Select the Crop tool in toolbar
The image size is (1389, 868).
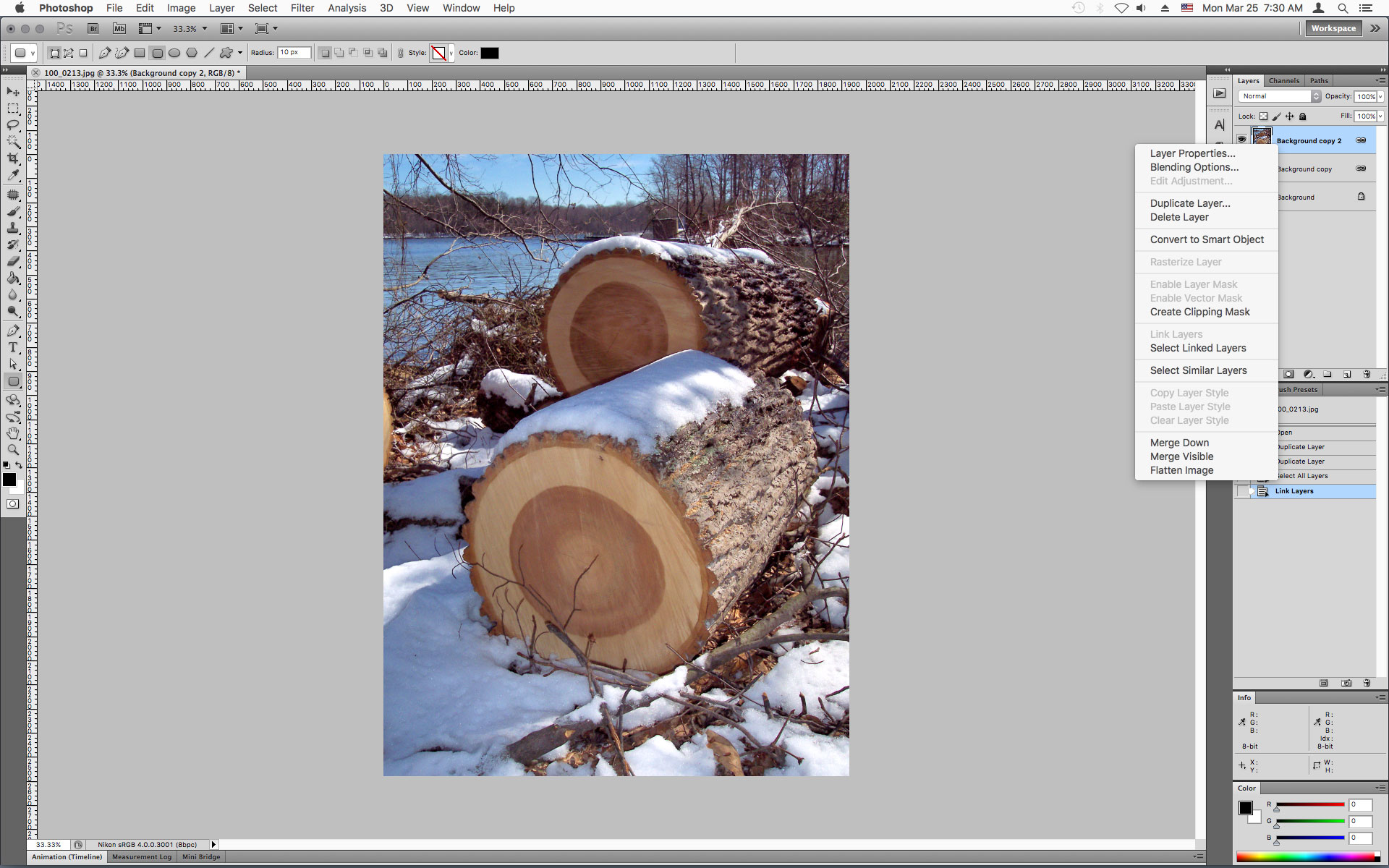(x=13, y=158)
